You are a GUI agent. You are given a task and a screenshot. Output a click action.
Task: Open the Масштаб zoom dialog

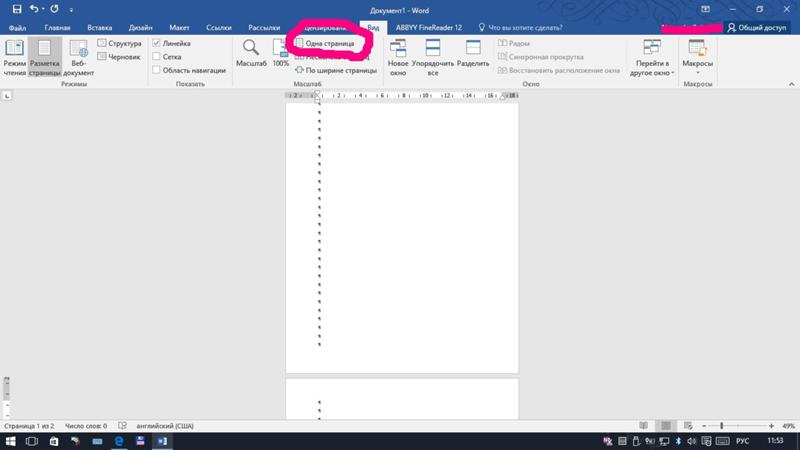pyautogui.click(x=251, y=53)
